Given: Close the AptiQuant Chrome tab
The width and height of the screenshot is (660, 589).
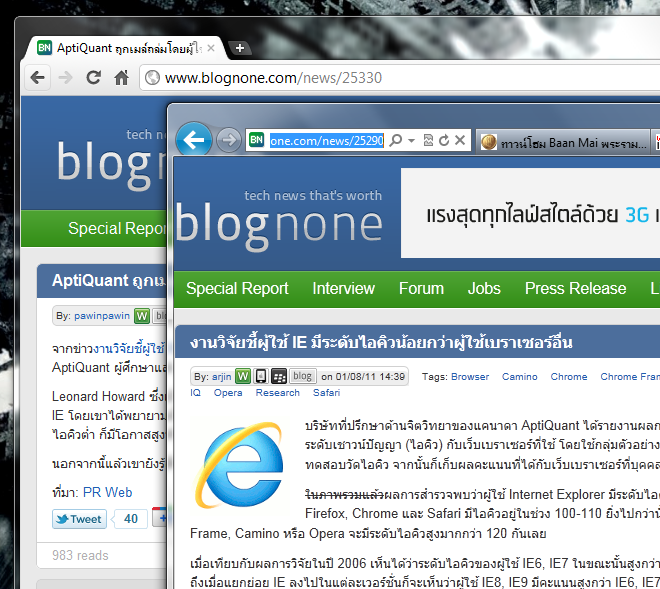Looking at the screenshot, I should tap(211, 48).
